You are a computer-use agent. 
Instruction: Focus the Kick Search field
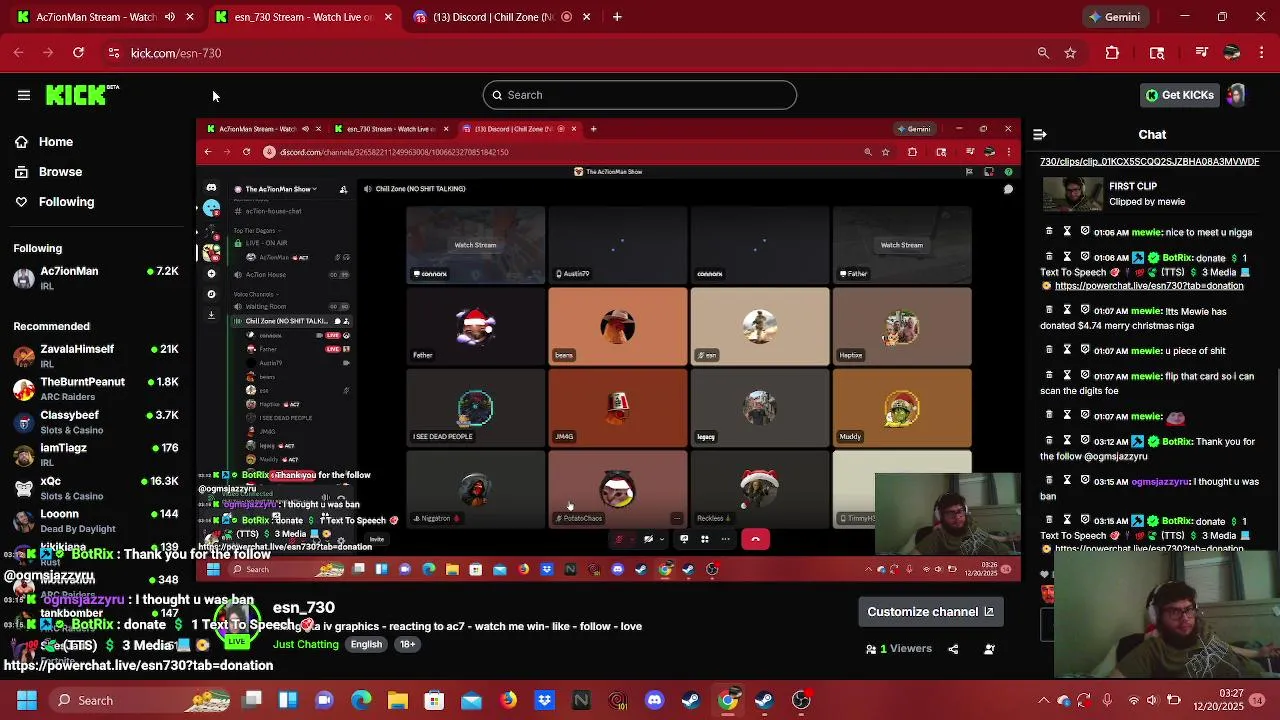pos(640,95)
